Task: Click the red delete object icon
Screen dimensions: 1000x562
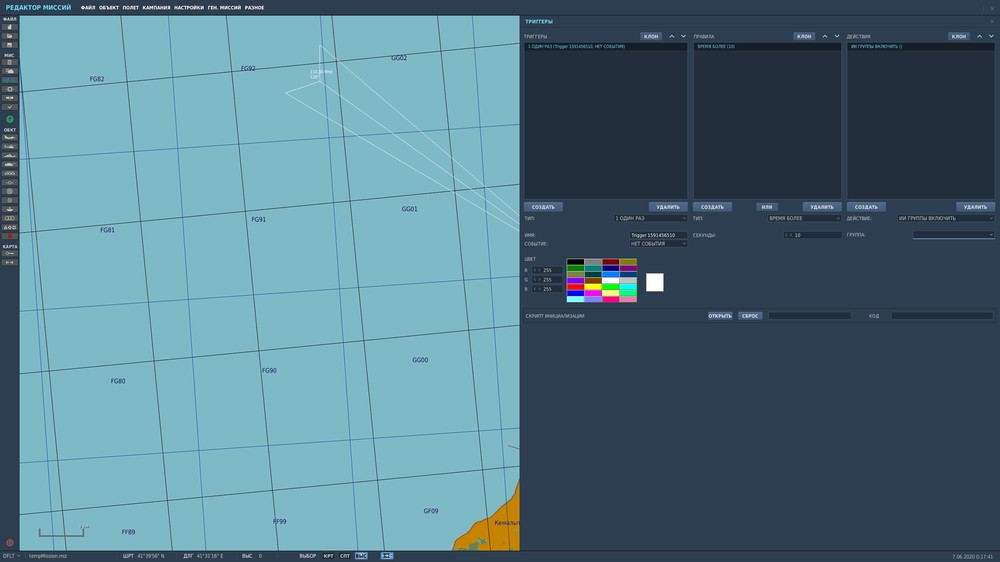Action: click(x=10, y=236)
